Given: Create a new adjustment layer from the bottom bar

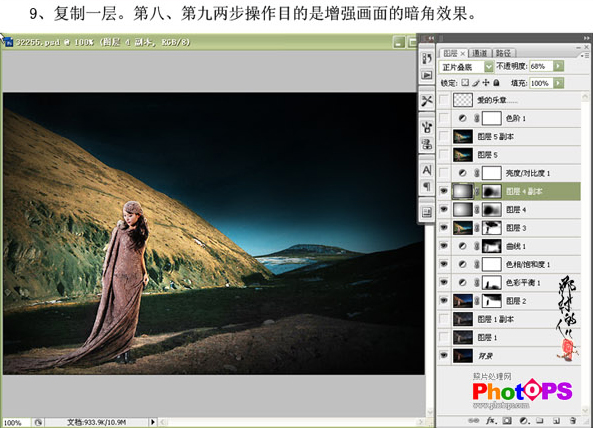Looking at the screenshot, I should pyautogui.click(x=524, y=420).
